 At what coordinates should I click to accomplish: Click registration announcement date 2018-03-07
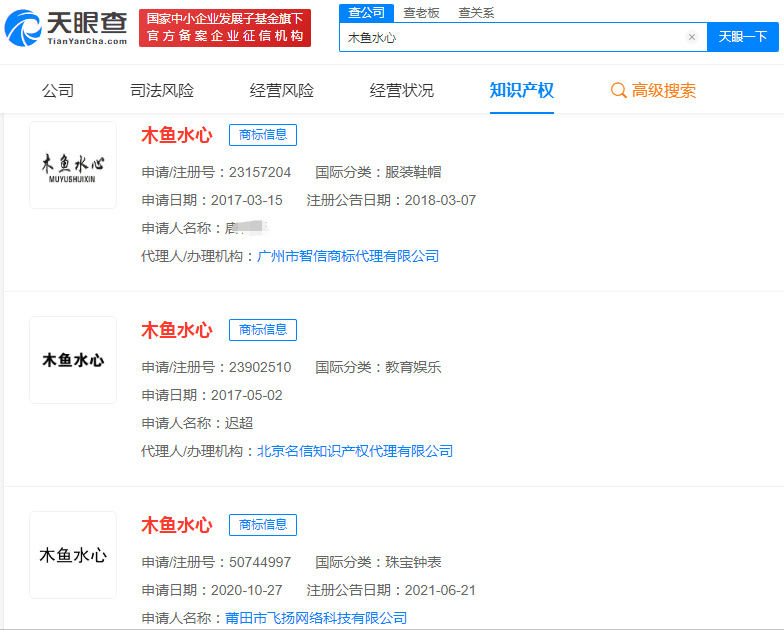tap(440, 200)
